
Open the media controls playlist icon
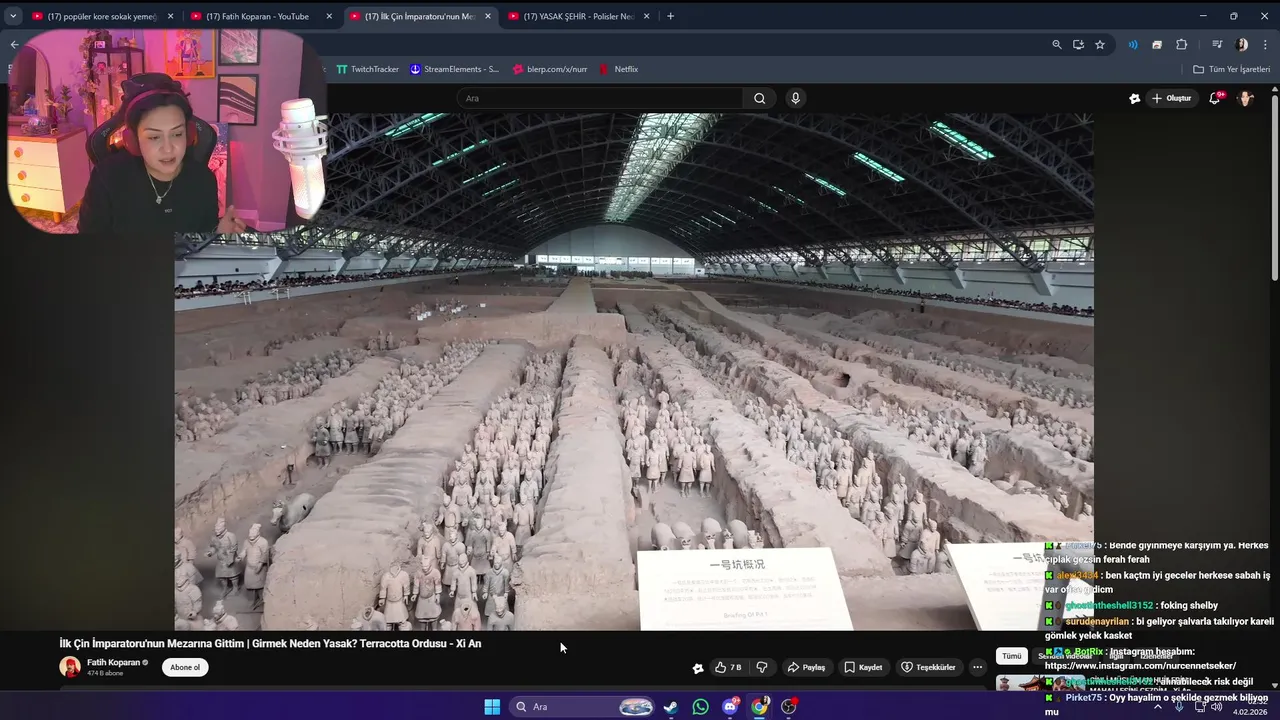(1217, 44)
